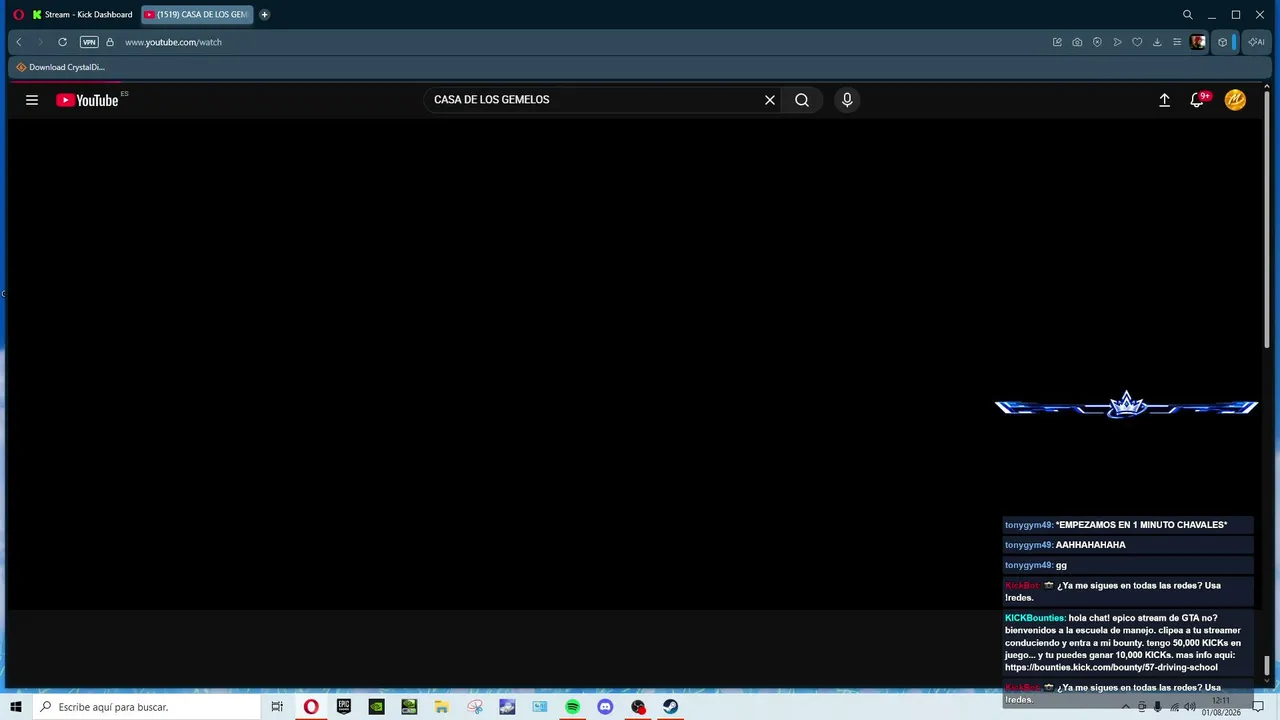Screen dimensions: 1280x720
Task: Open the Opera player arrow icon
Action: [x=1117, y=42]
